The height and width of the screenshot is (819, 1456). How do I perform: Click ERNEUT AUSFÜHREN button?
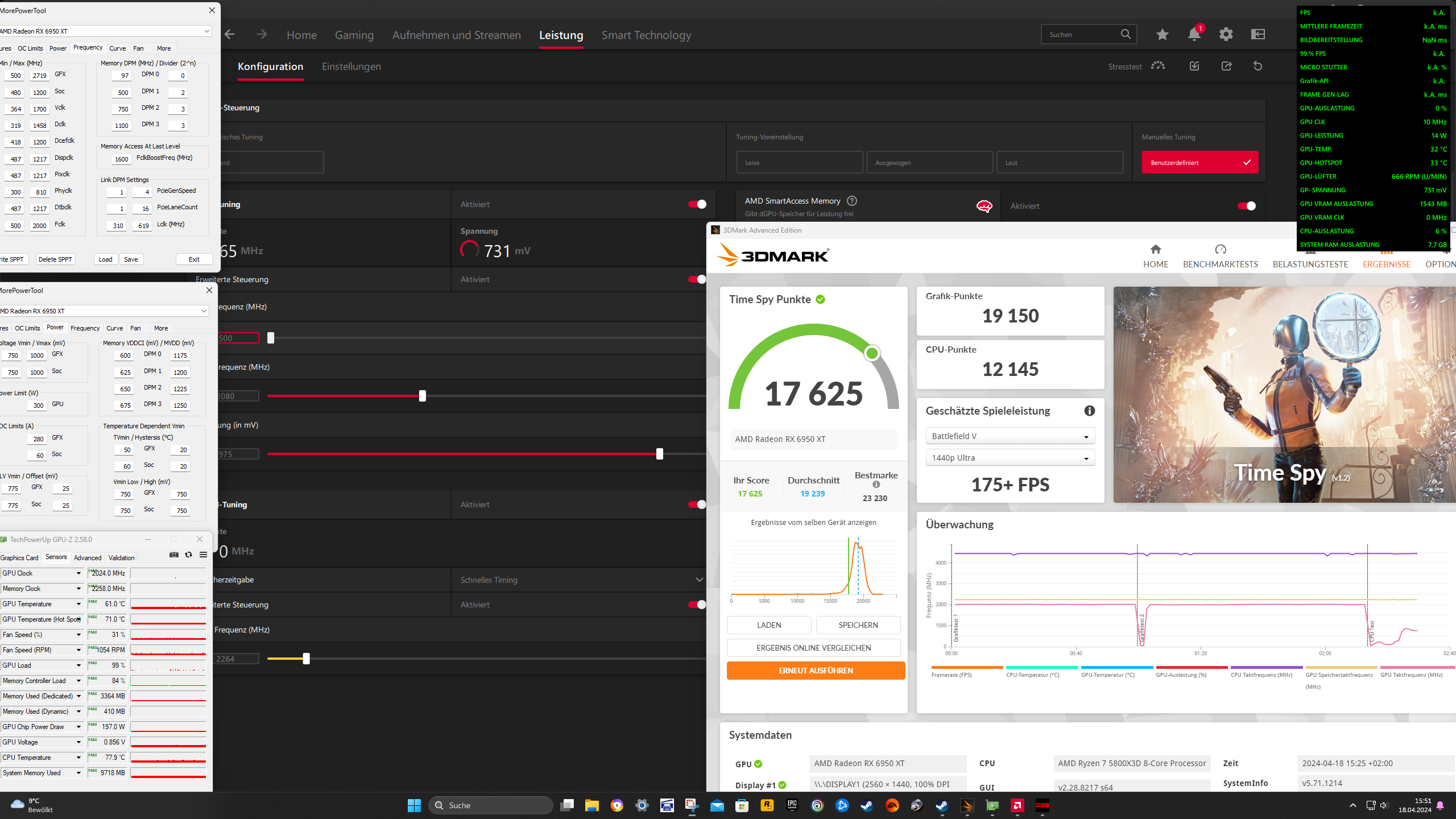[816, 671]
